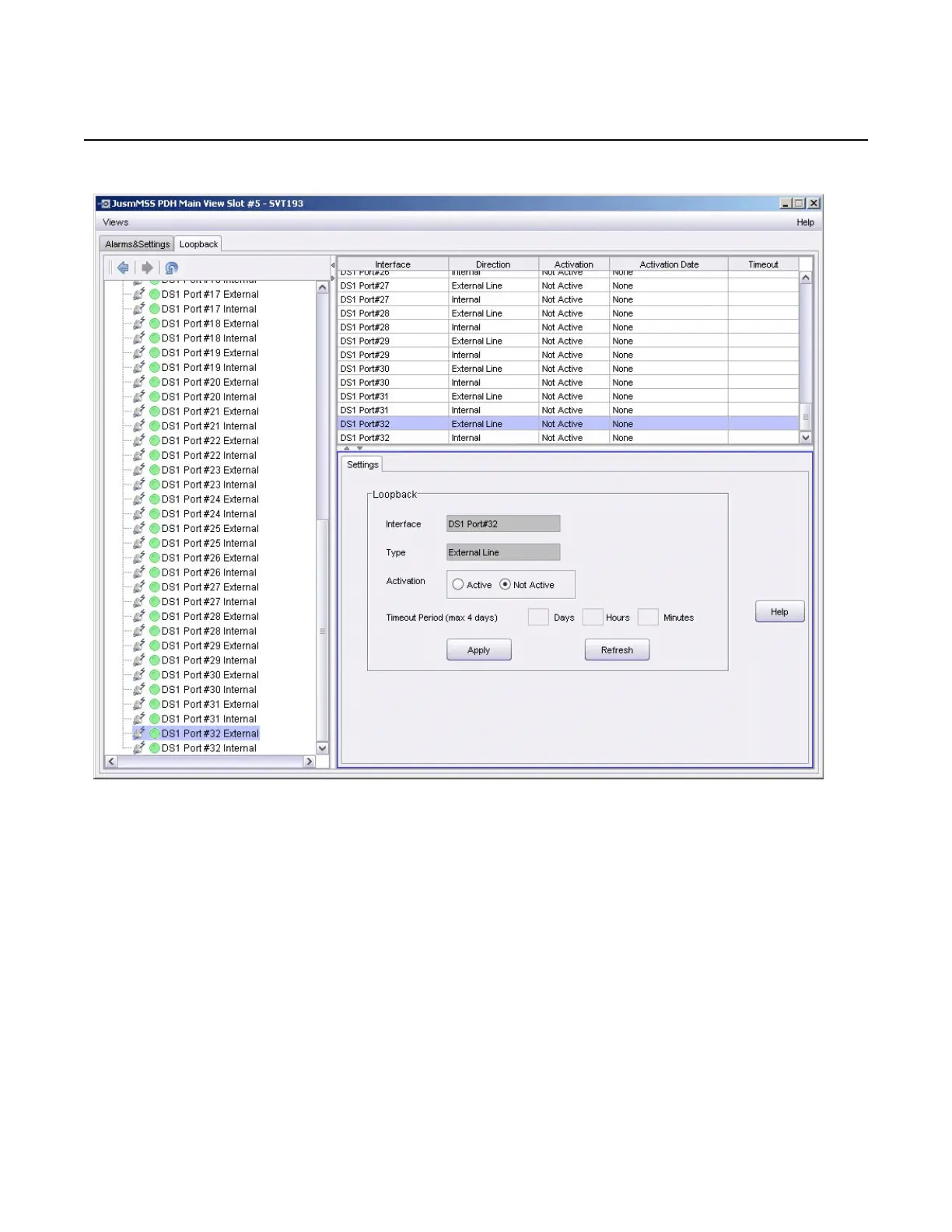The image size is (952, 1232).
Task: Click plug icon beside DS1 Port #25 External
Action: [139, 528]
